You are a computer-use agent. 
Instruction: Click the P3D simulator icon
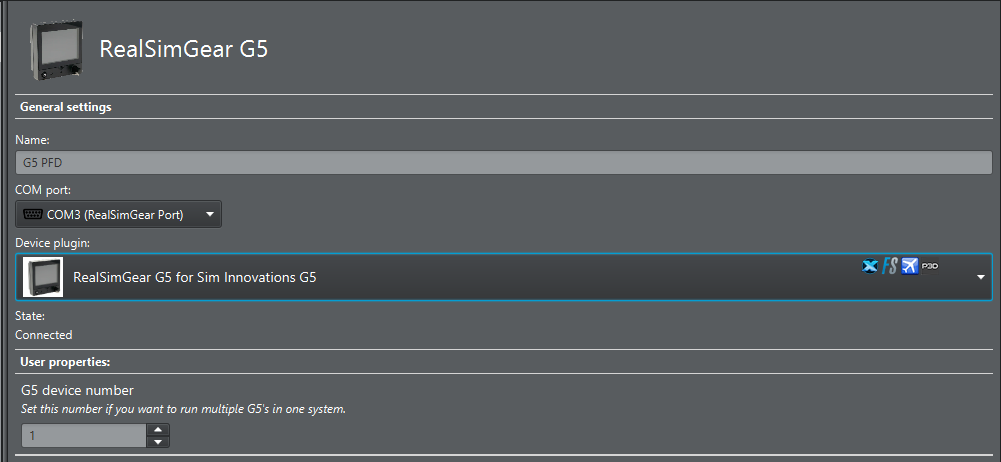pos(930,265)
